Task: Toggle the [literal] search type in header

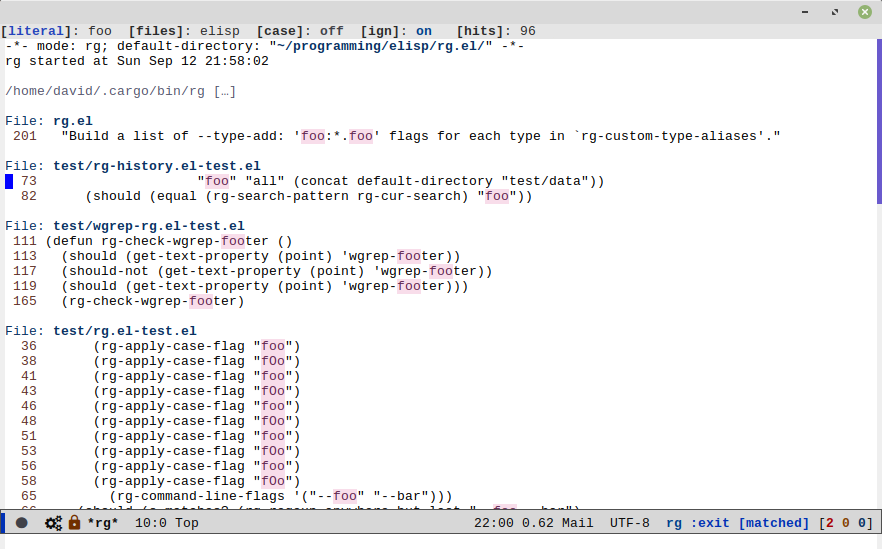Action: coord(37,31)
